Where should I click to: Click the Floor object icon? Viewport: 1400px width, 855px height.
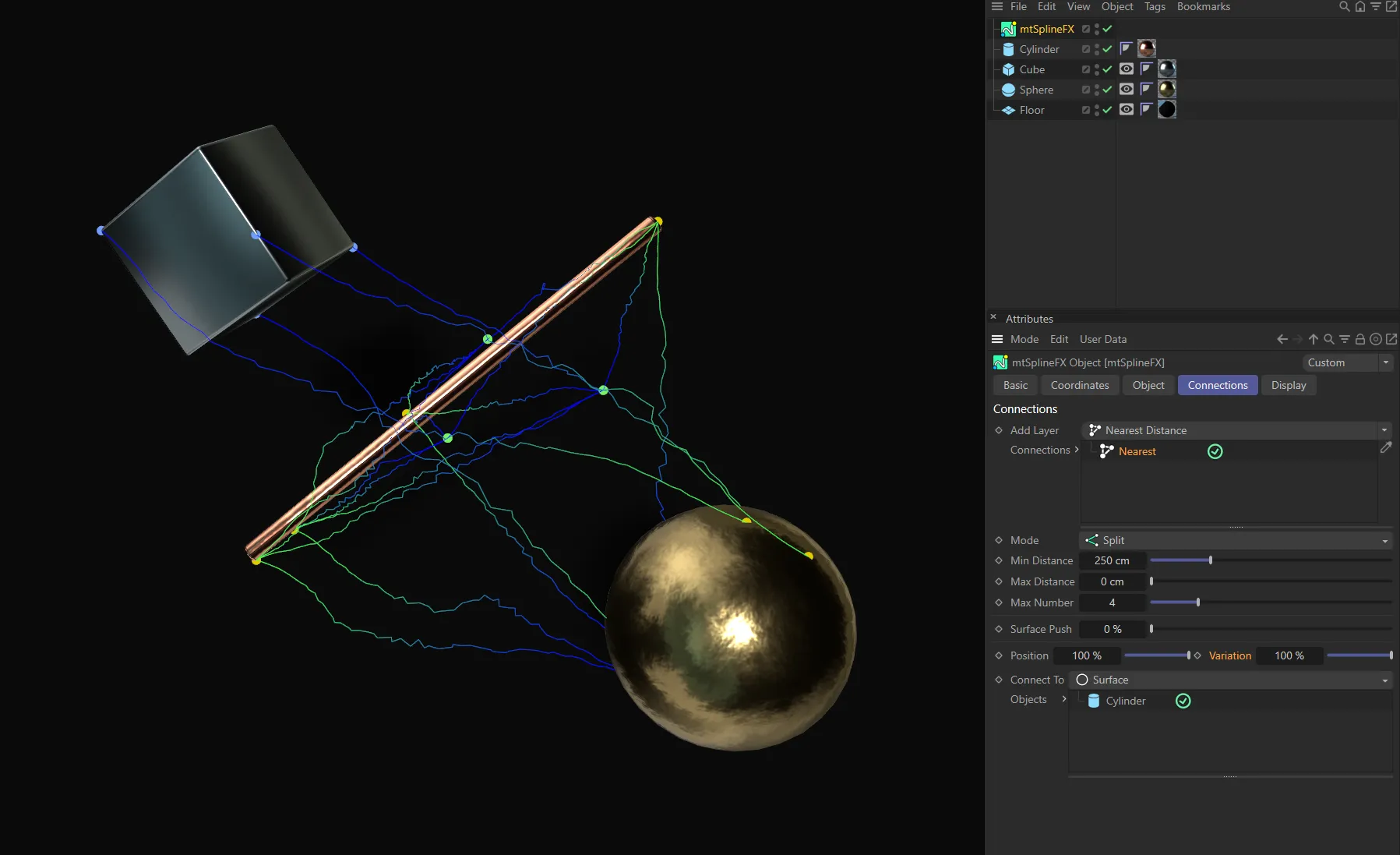click(1008, 110)
